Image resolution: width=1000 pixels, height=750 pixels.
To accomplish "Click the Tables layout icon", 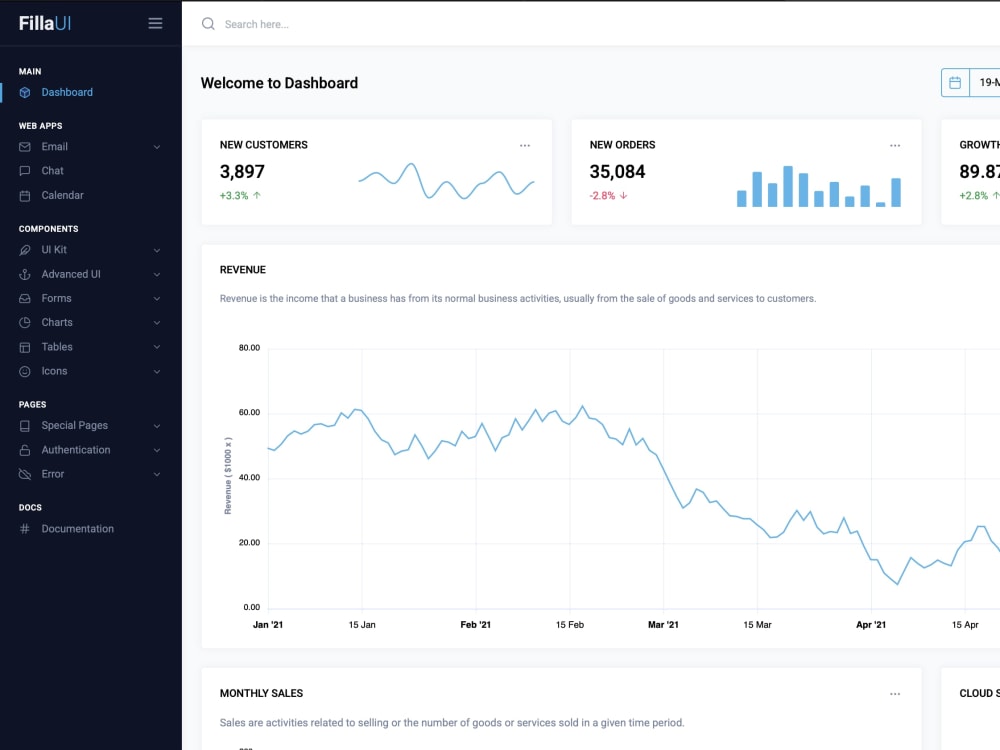I will click(25, 348).
